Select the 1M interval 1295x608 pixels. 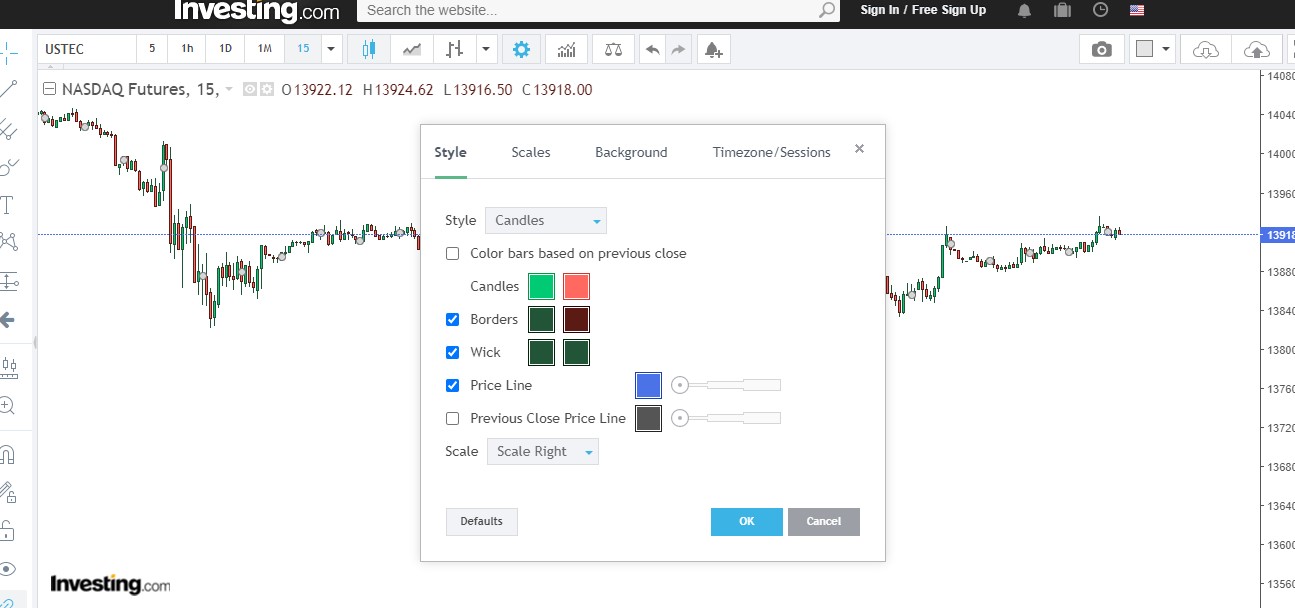tap(264, 49)
